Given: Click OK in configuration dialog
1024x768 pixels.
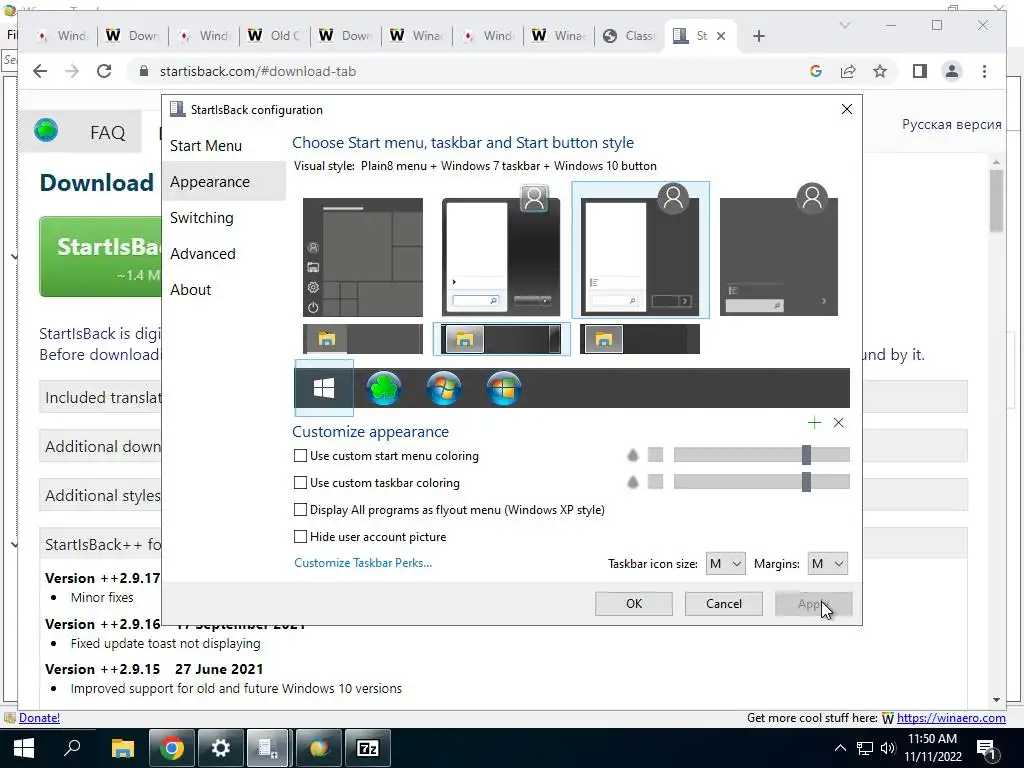Looking at the screenshot, I should pyautogui.click(x=633, y=603).
